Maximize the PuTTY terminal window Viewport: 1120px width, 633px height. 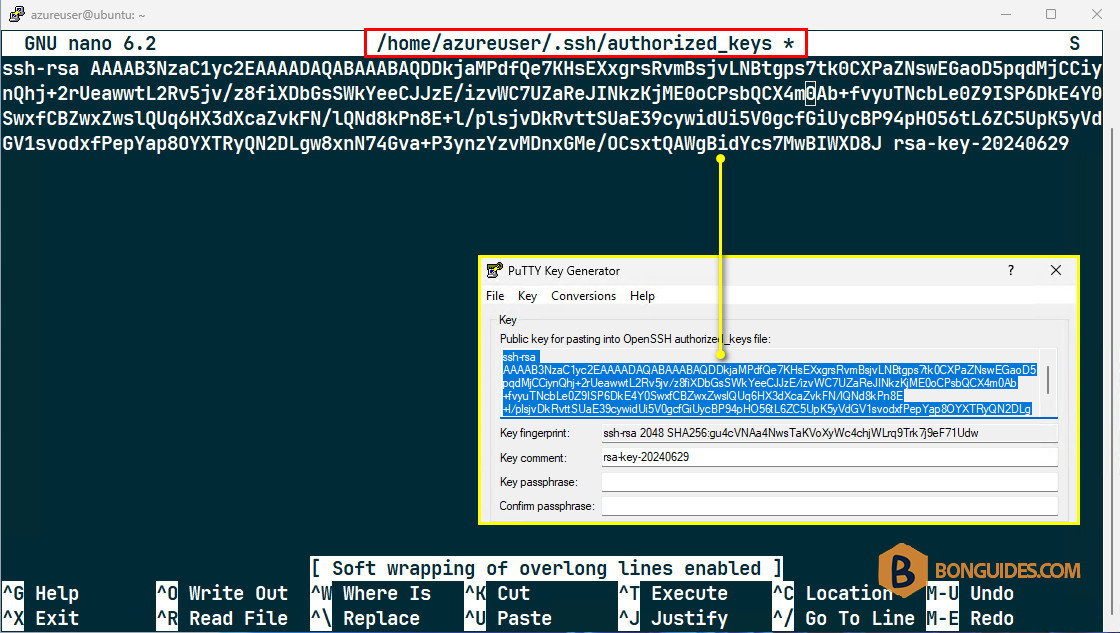pos(1051,14)
